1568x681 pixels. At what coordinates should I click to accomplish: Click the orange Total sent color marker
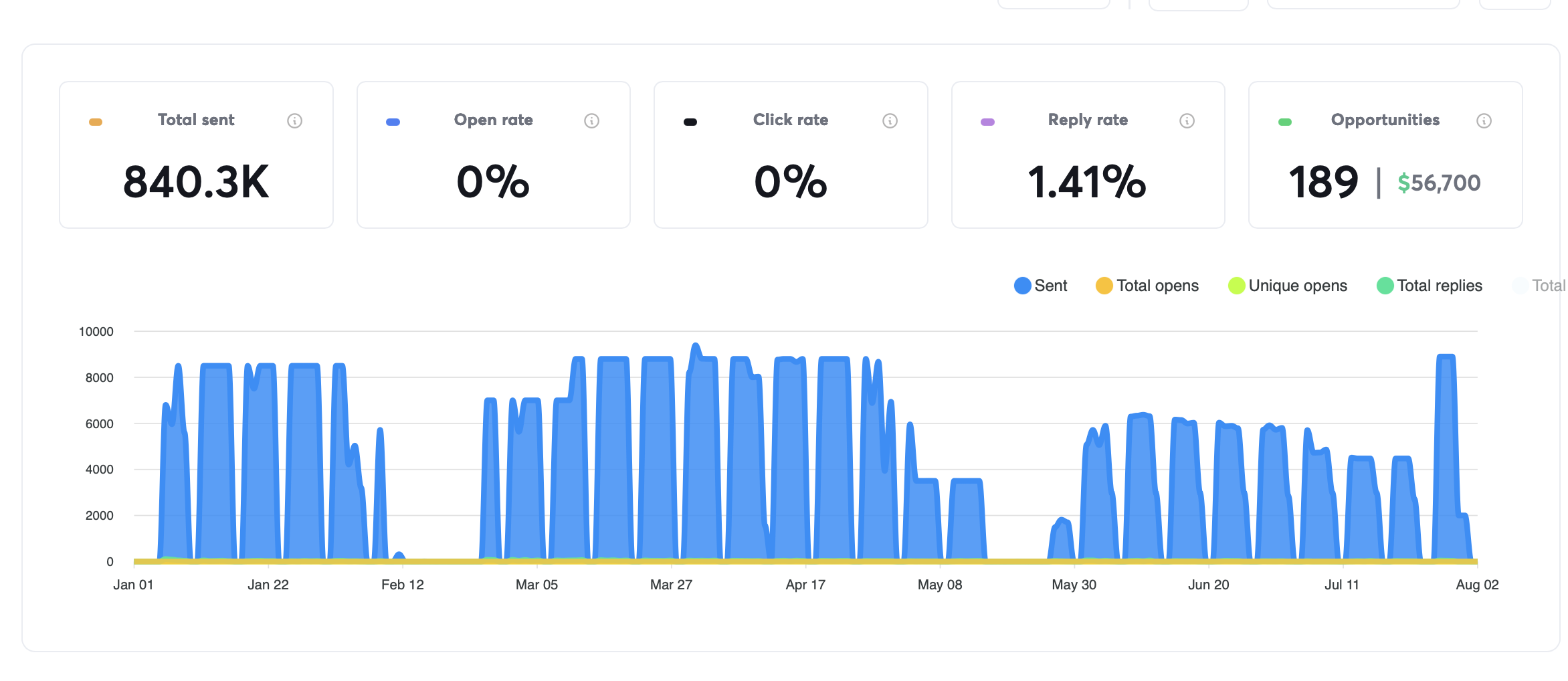point(96,122)
